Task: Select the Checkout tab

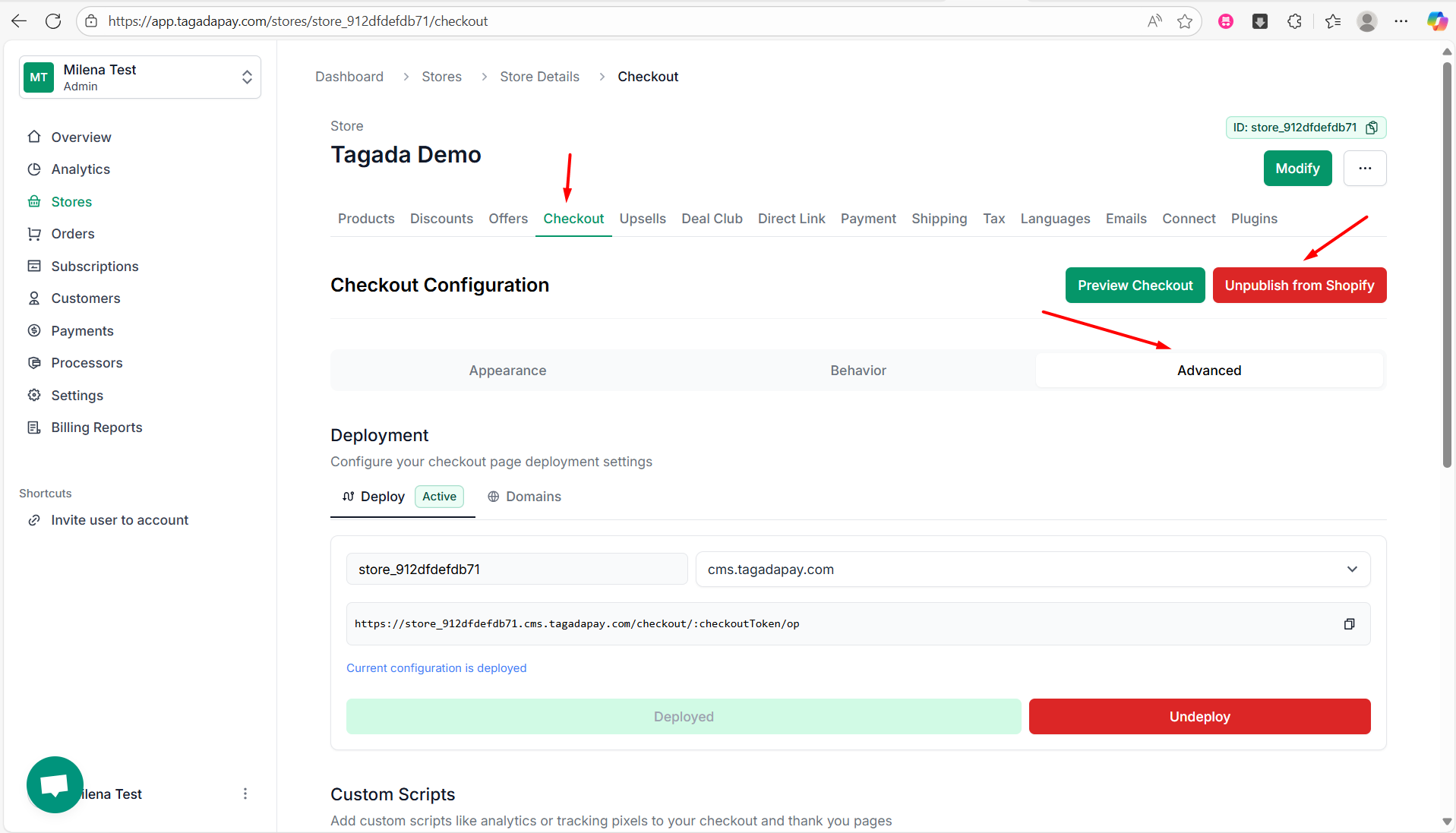Action: (573, 219)
